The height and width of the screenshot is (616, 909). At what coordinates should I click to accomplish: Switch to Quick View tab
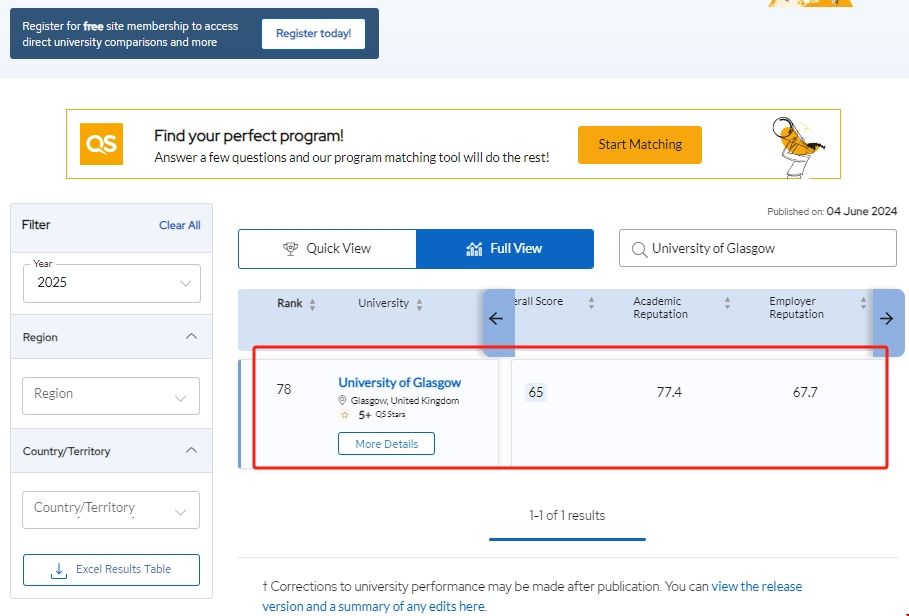(x=327, y=249)
